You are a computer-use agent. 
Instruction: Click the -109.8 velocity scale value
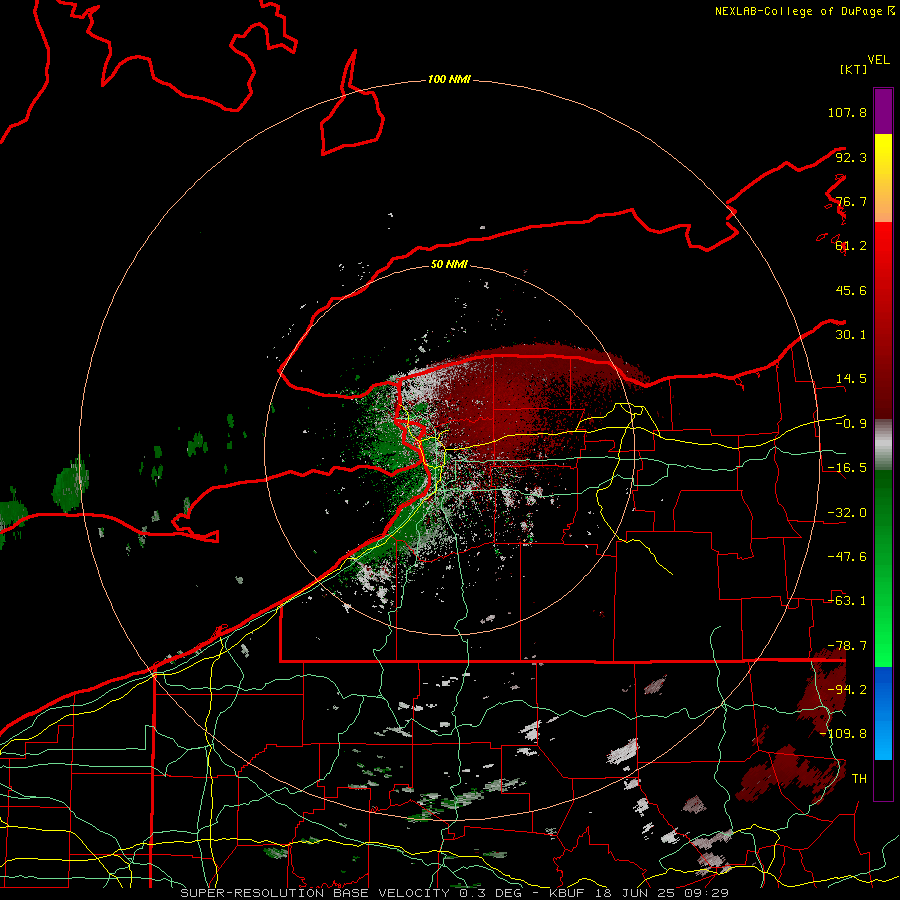pyautogui.click(x=843, y=734)
